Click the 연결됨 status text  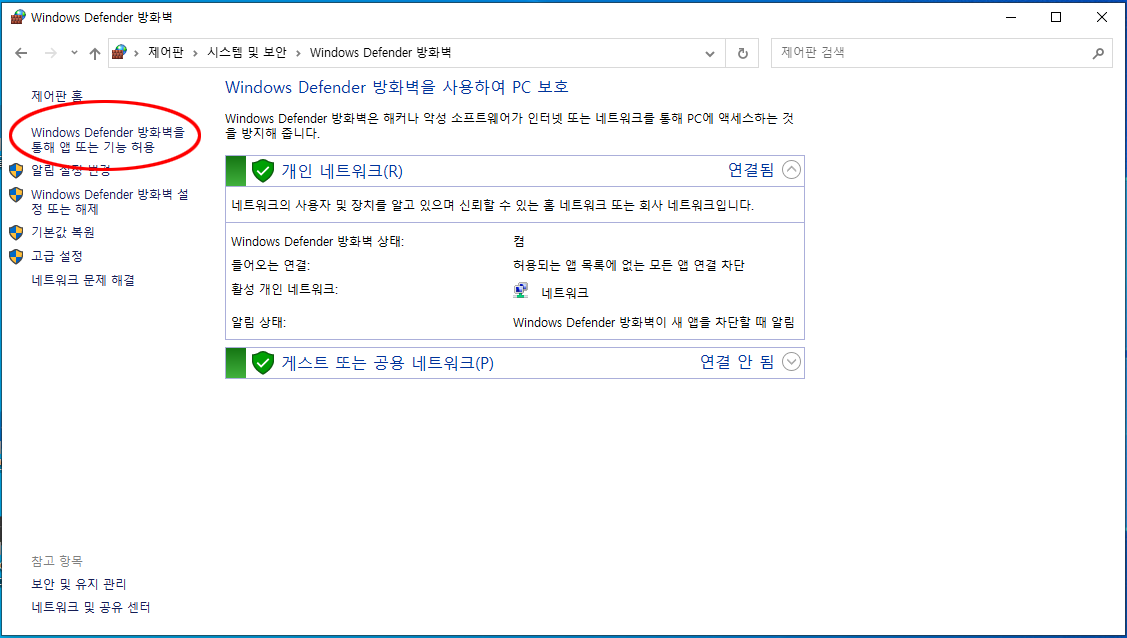751,170
